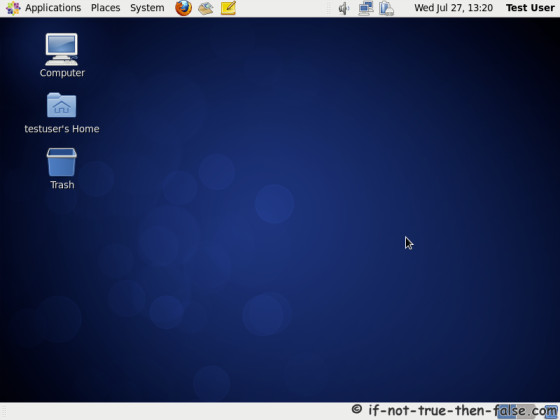Open the clock showing Wed Jul 27, 13:20
The image size is (560, 420).
pyautogui.click(x=454, y=8)
